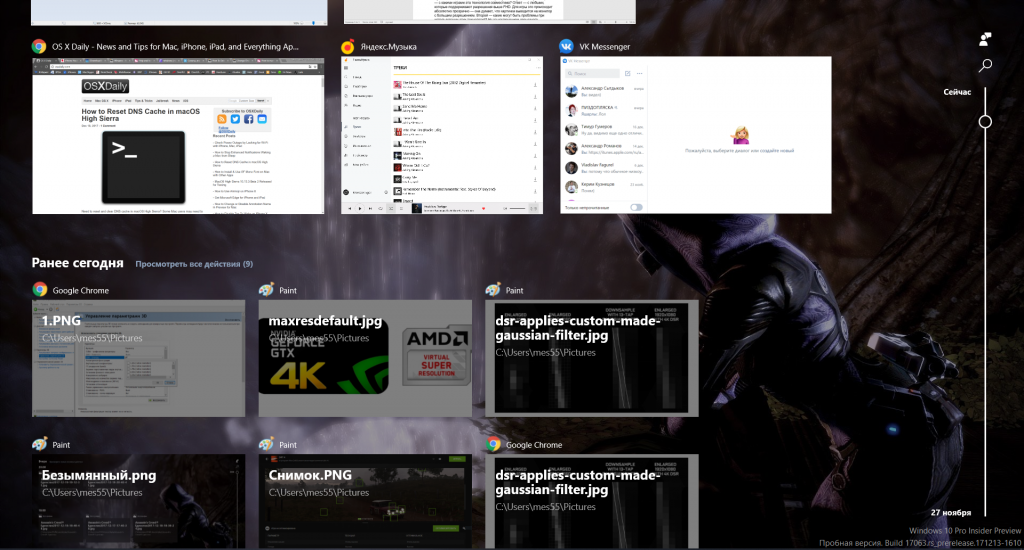
Task: Click the red heart like icon in Яндекс.Музыка
Action: [483, 208]
